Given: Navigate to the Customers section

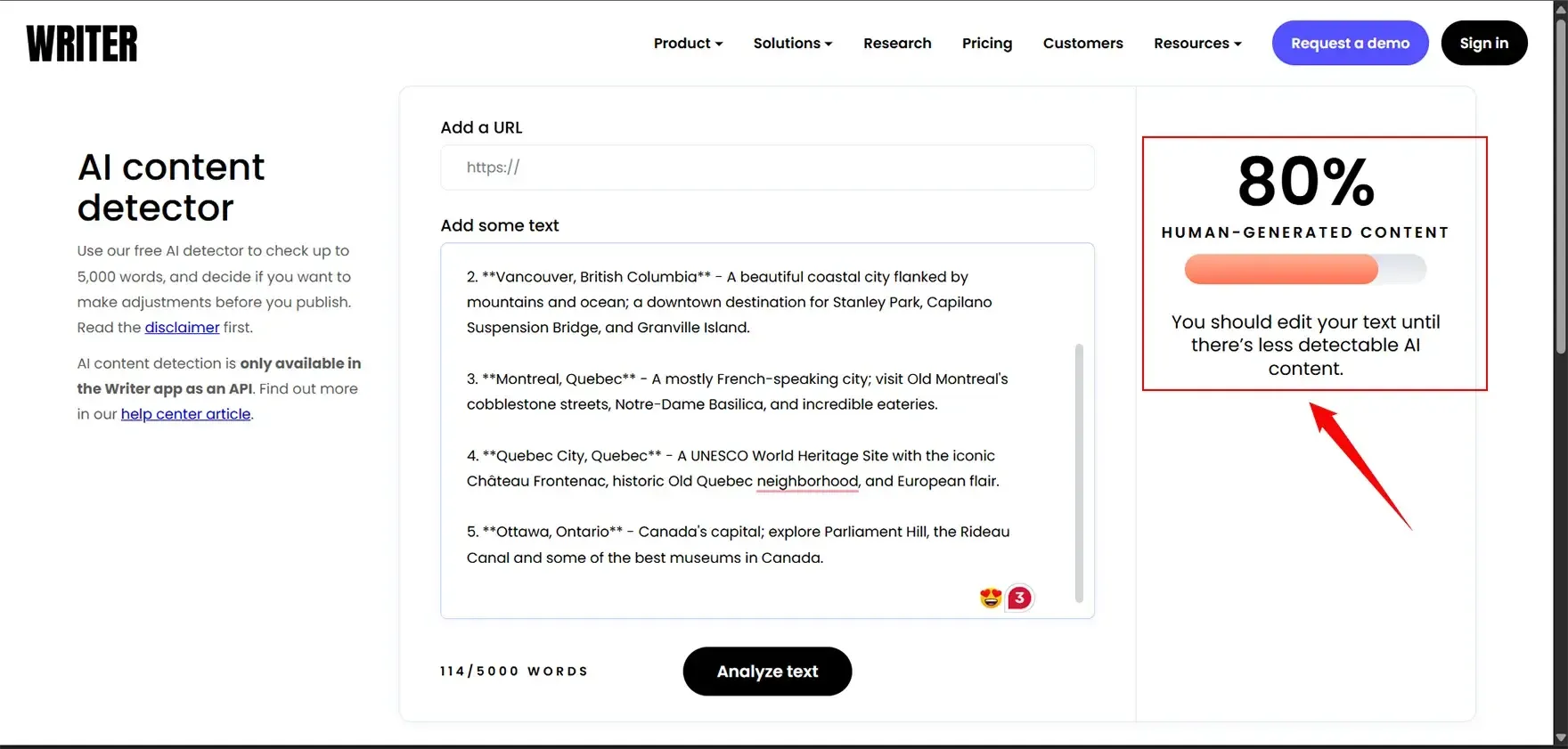Looking at the screenshot, I should tap(1082, 43).
